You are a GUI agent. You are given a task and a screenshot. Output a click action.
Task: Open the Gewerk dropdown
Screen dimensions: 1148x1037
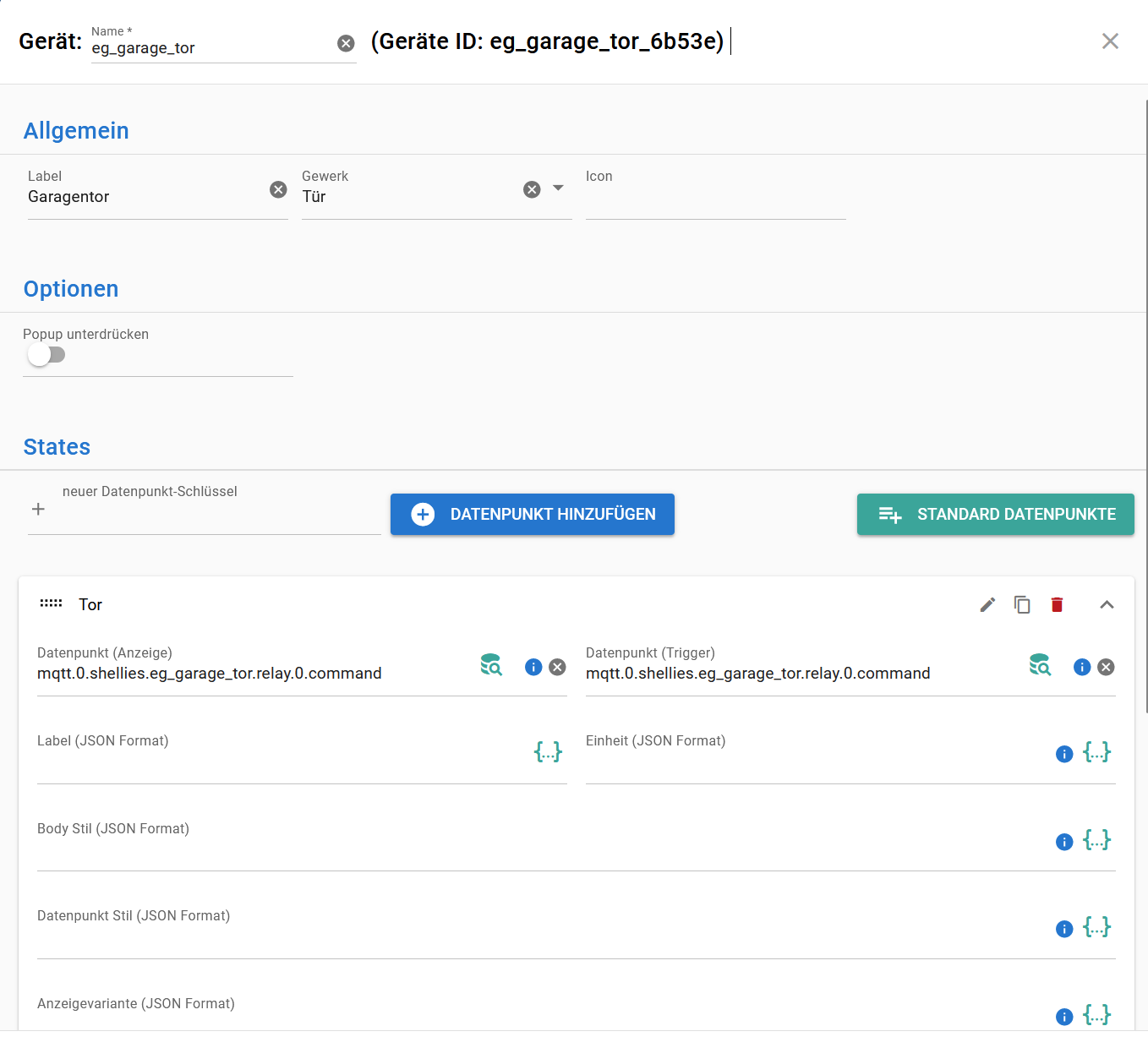coord(558,188)
